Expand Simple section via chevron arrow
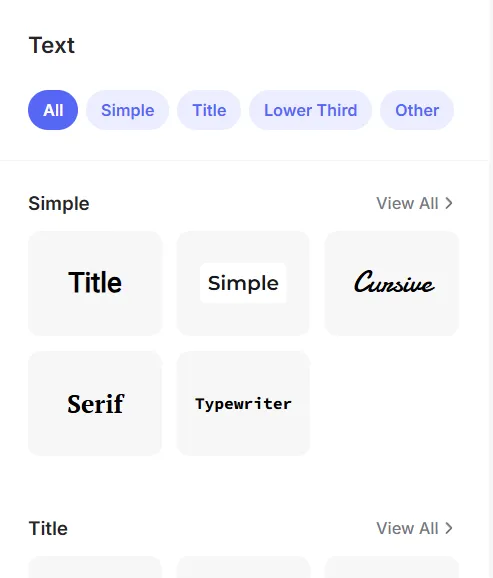The height and width of the screenshot is (578, 493). pos(449,203)
